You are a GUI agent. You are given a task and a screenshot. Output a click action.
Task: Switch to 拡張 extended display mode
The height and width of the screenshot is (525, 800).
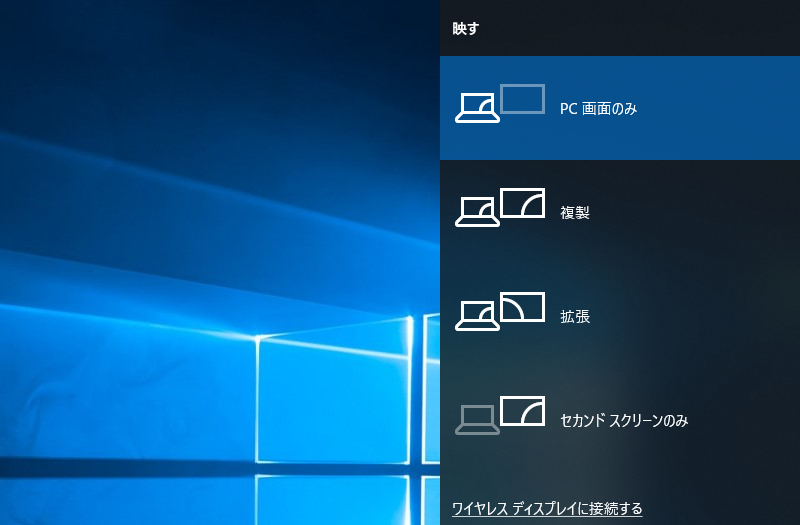(620, 316)
